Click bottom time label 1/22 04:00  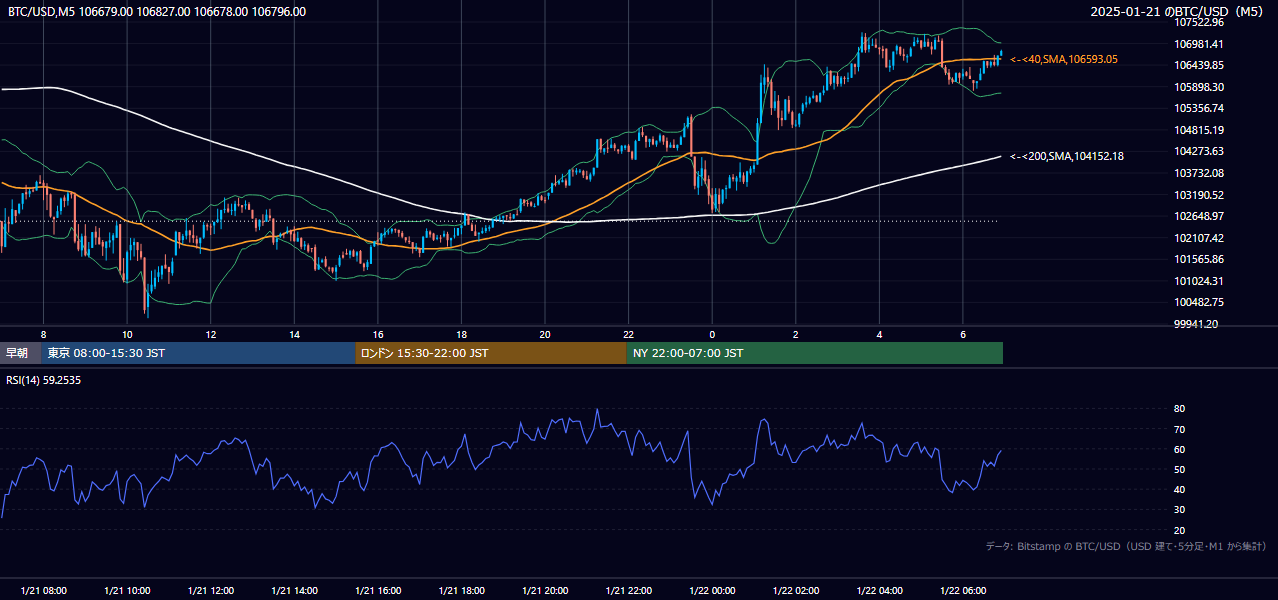coord(880,591)
